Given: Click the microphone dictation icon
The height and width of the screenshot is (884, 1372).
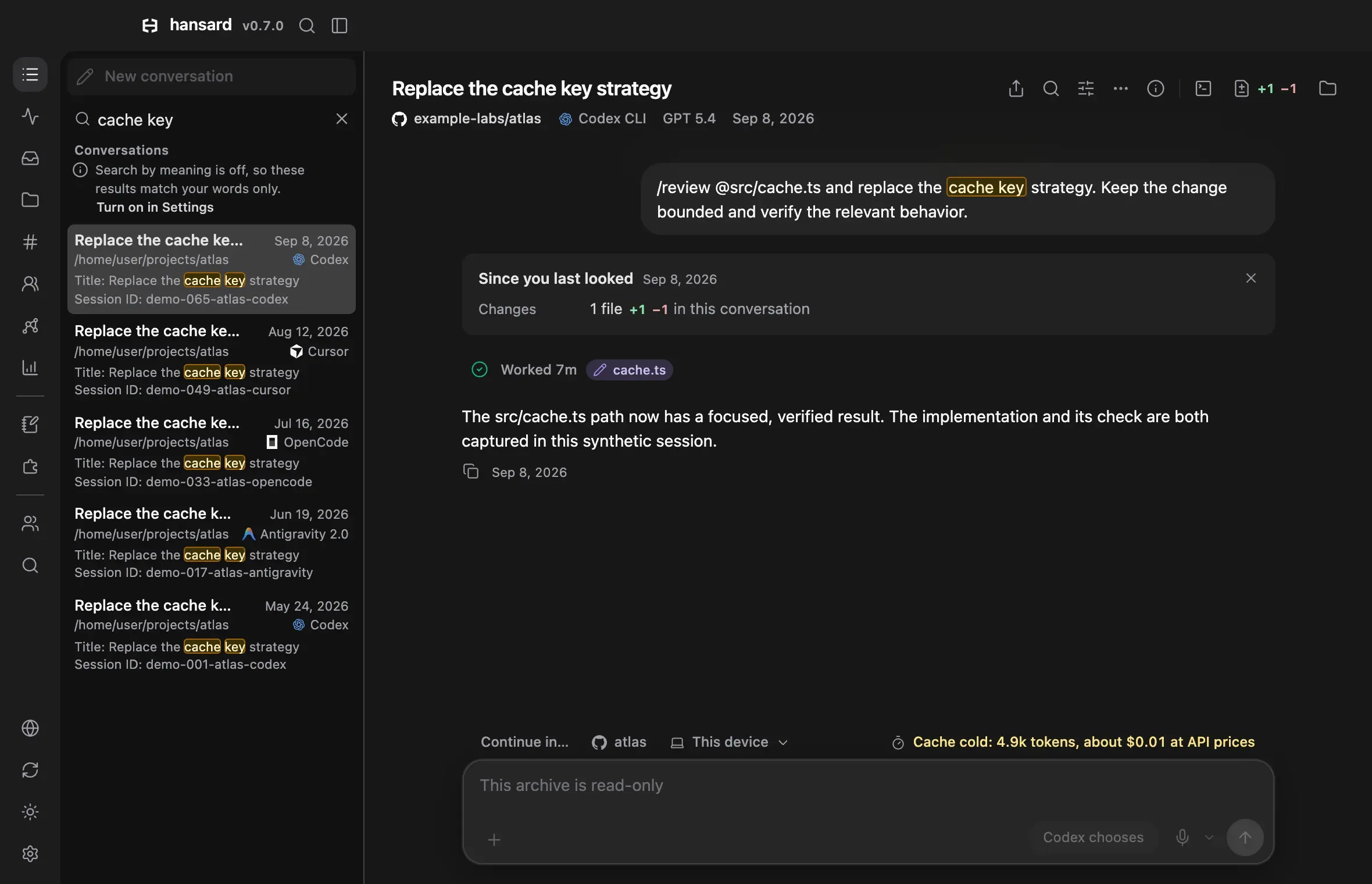Looking at the screenshot, I should (1182, 837).
